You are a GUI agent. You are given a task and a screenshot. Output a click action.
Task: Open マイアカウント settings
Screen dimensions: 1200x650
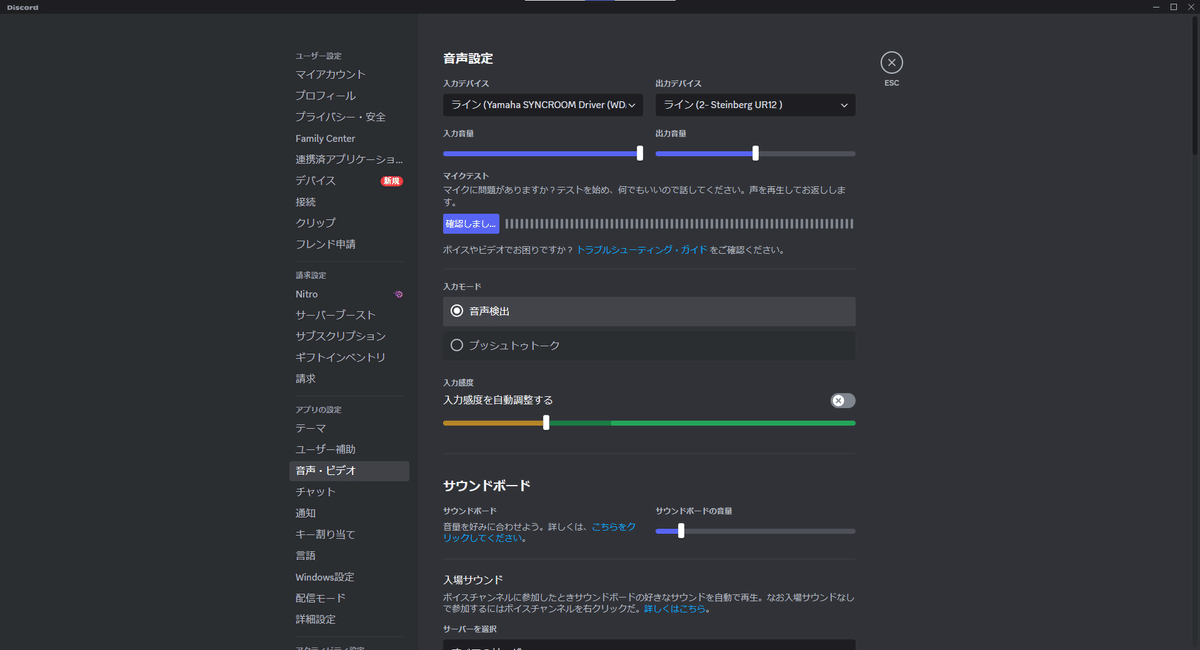(x=349, y=74)
